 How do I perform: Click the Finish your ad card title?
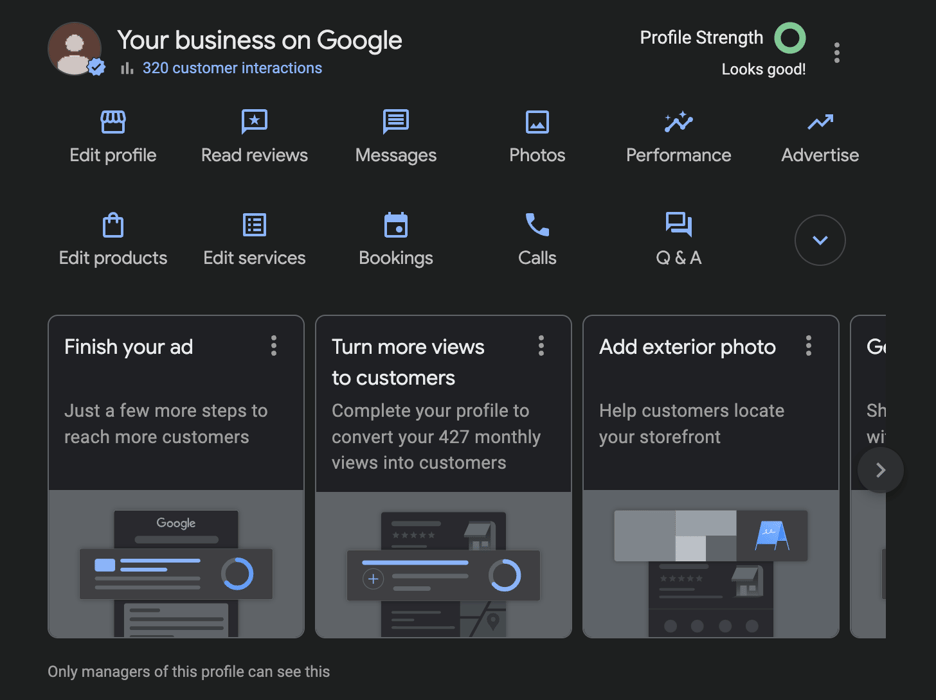click(128, 347)
